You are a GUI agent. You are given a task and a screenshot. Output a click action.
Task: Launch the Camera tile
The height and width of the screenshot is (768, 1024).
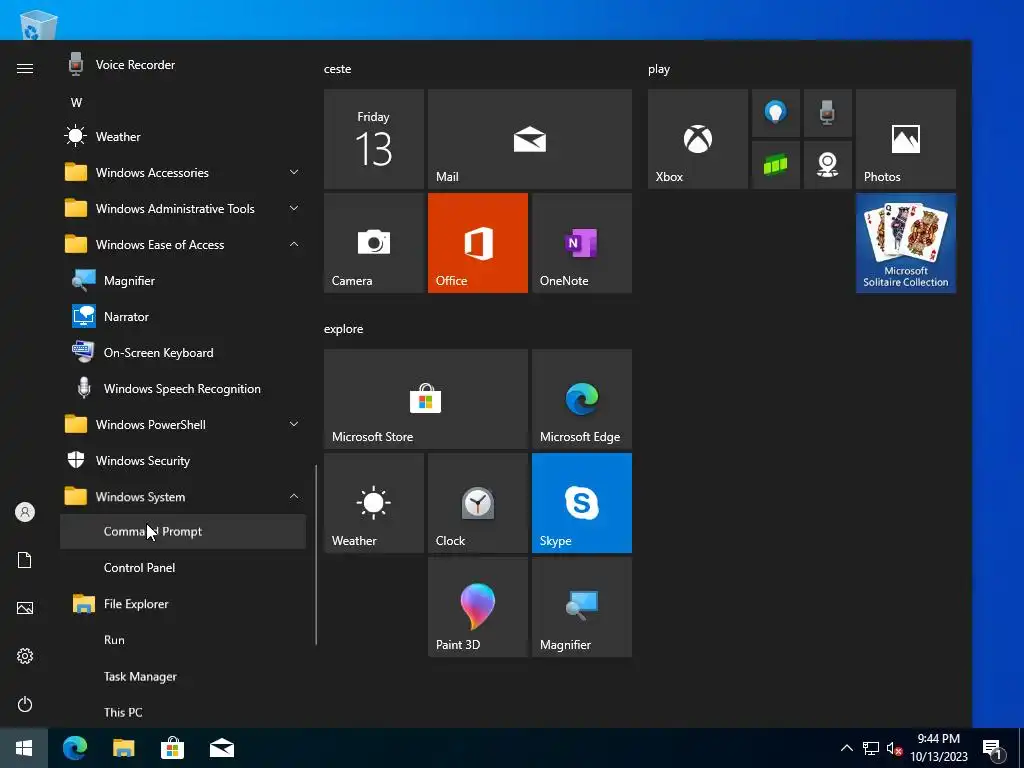pos(374,243)
